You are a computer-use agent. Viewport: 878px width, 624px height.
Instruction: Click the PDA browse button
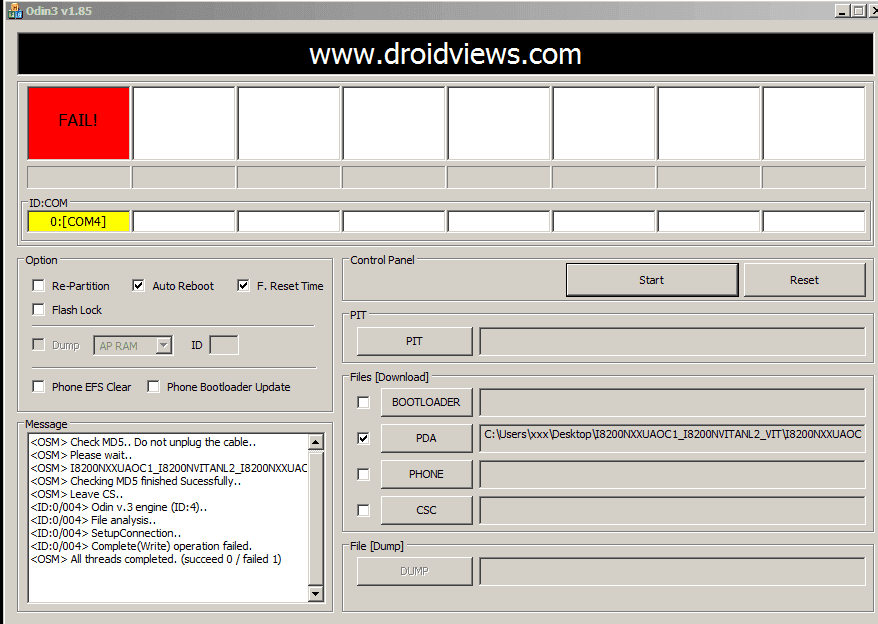426,438
